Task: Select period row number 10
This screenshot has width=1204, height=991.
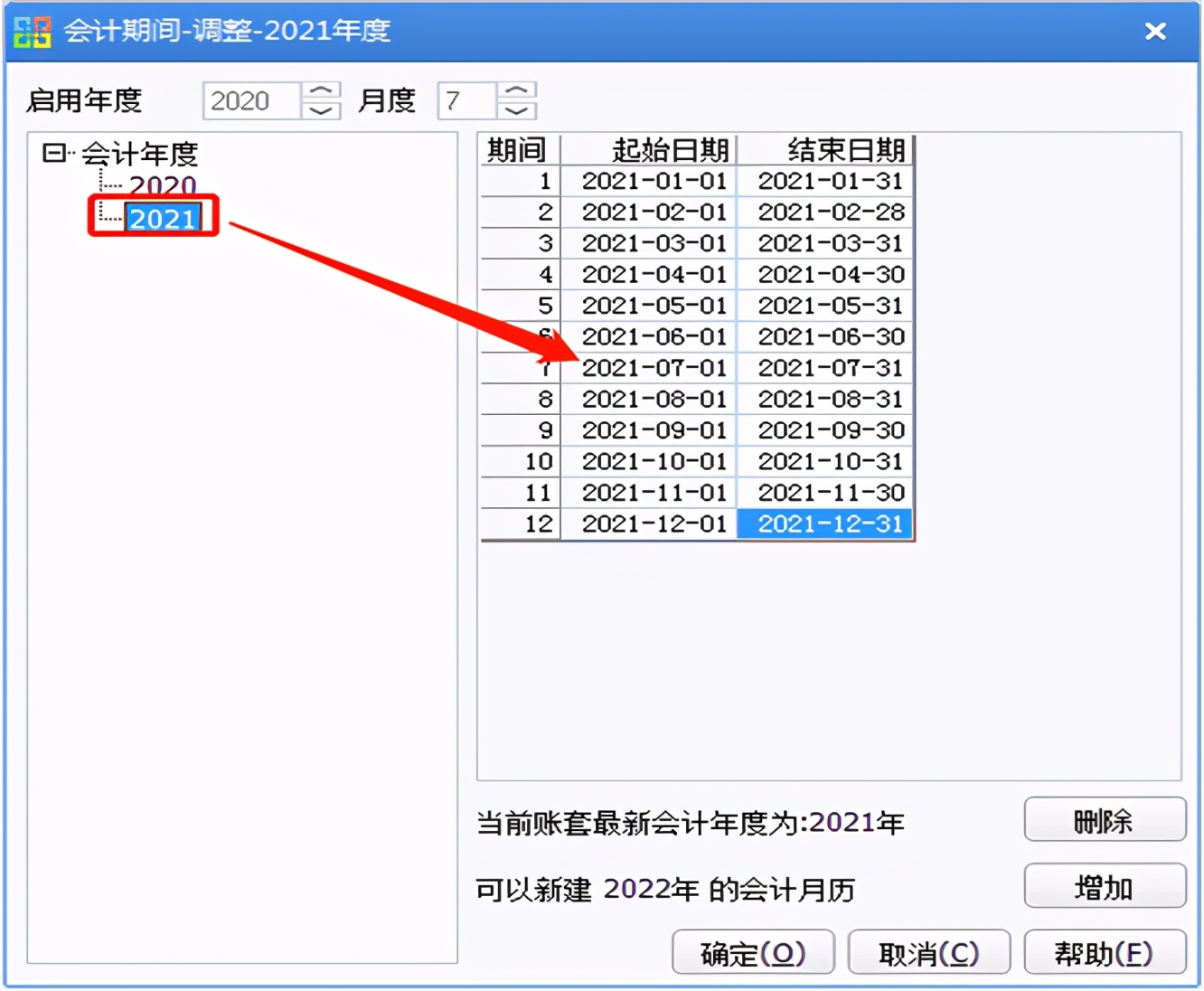Action: point(521,461)
